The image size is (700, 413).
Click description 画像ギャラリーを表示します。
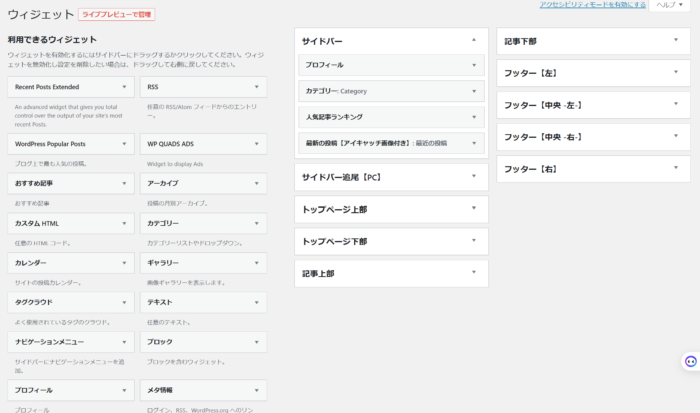click(187, 283)
